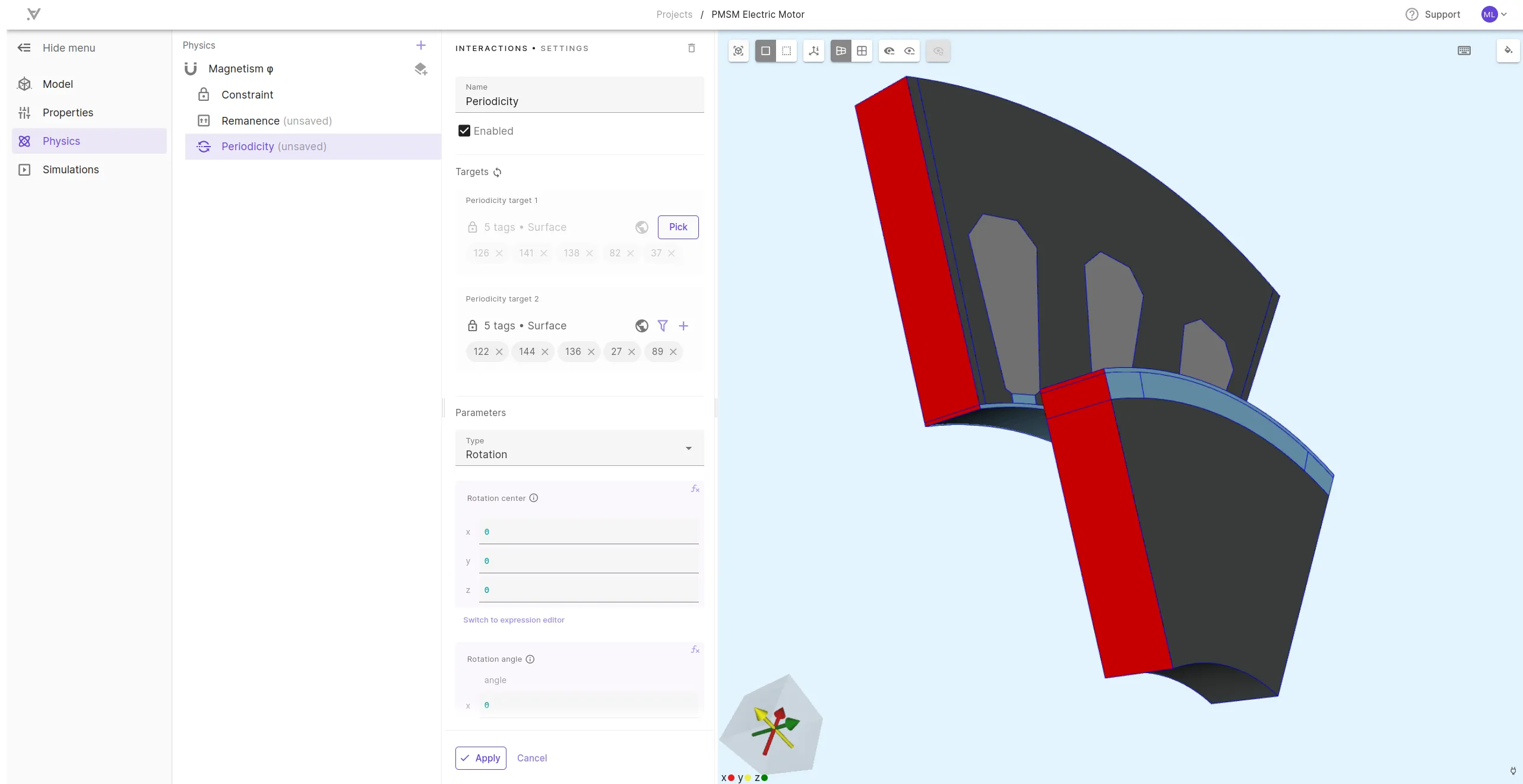The height and width of the screenshot is (784, 1523).
Task: Remove tag 144 from target 2
Action: coord(545,352)
